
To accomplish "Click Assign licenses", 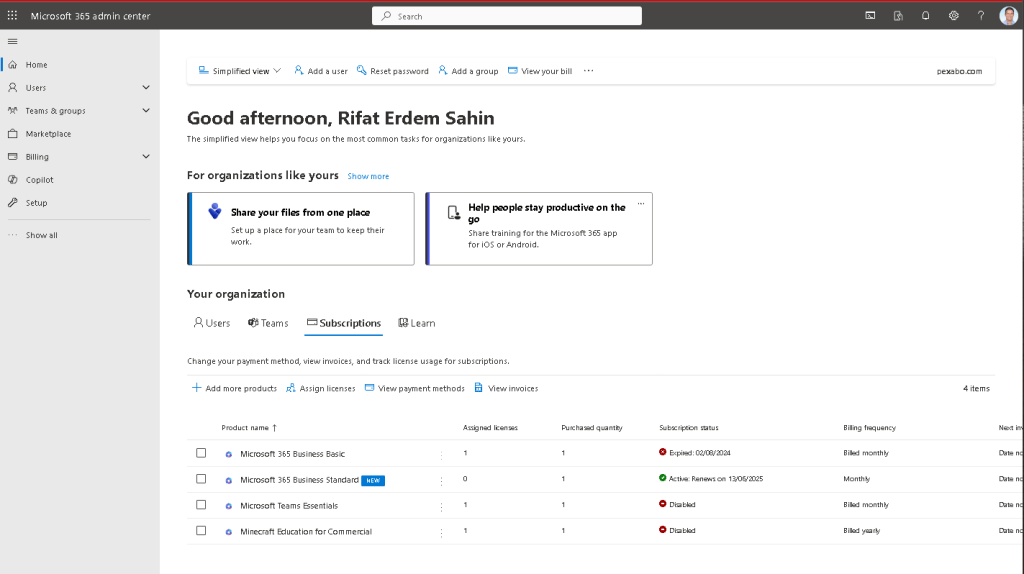I will tap(321, 388).
